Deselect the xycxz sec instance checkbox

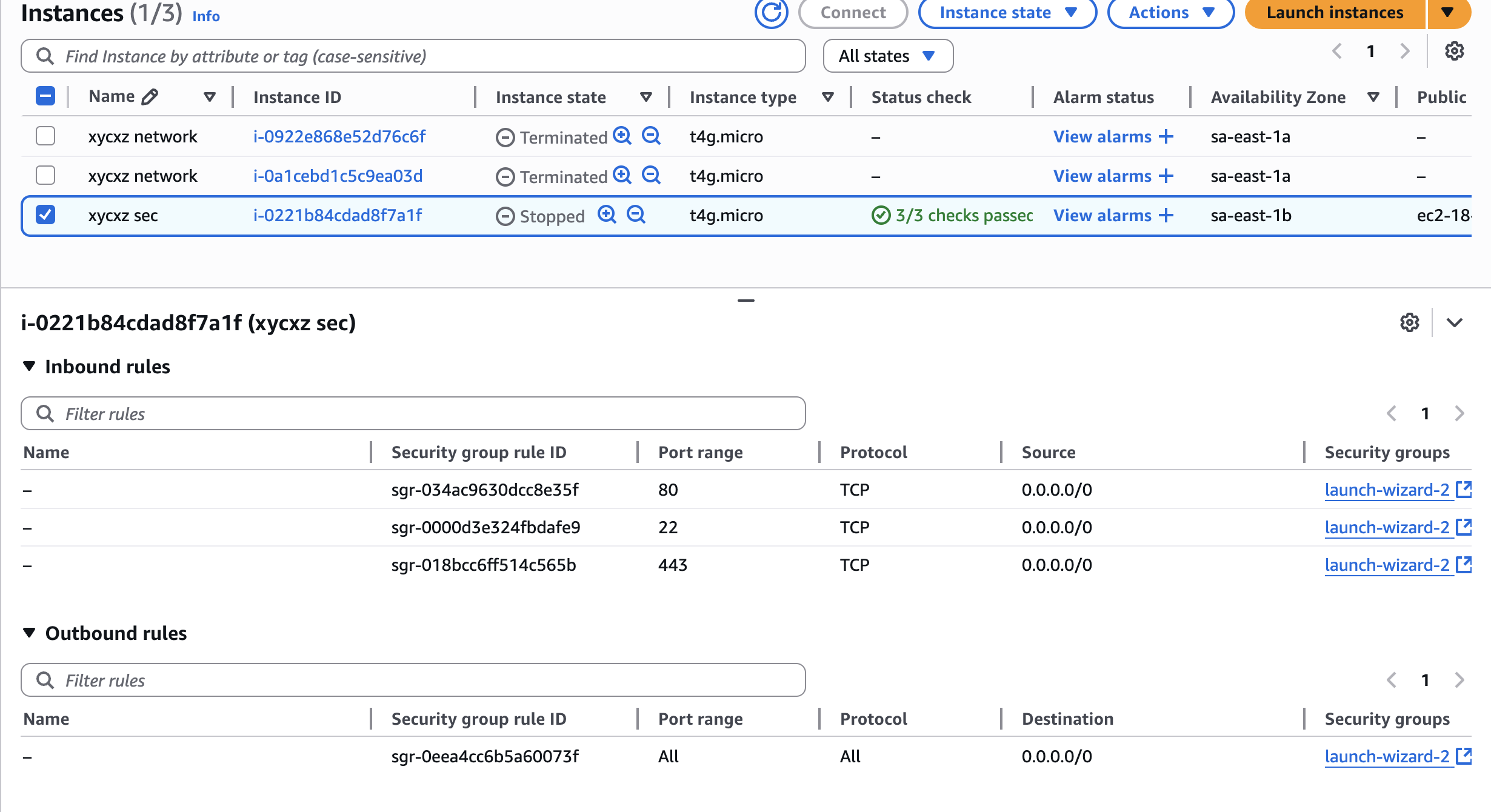click(x=46, y=215)
